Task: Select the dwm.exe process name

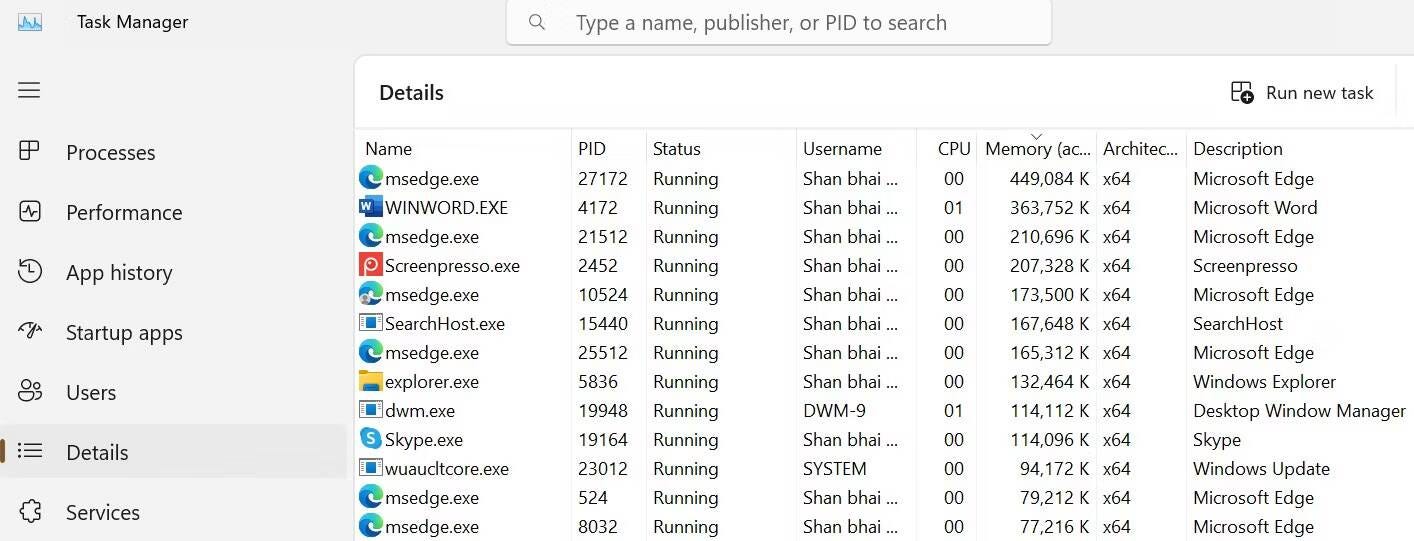Action: tap(420, 410)
